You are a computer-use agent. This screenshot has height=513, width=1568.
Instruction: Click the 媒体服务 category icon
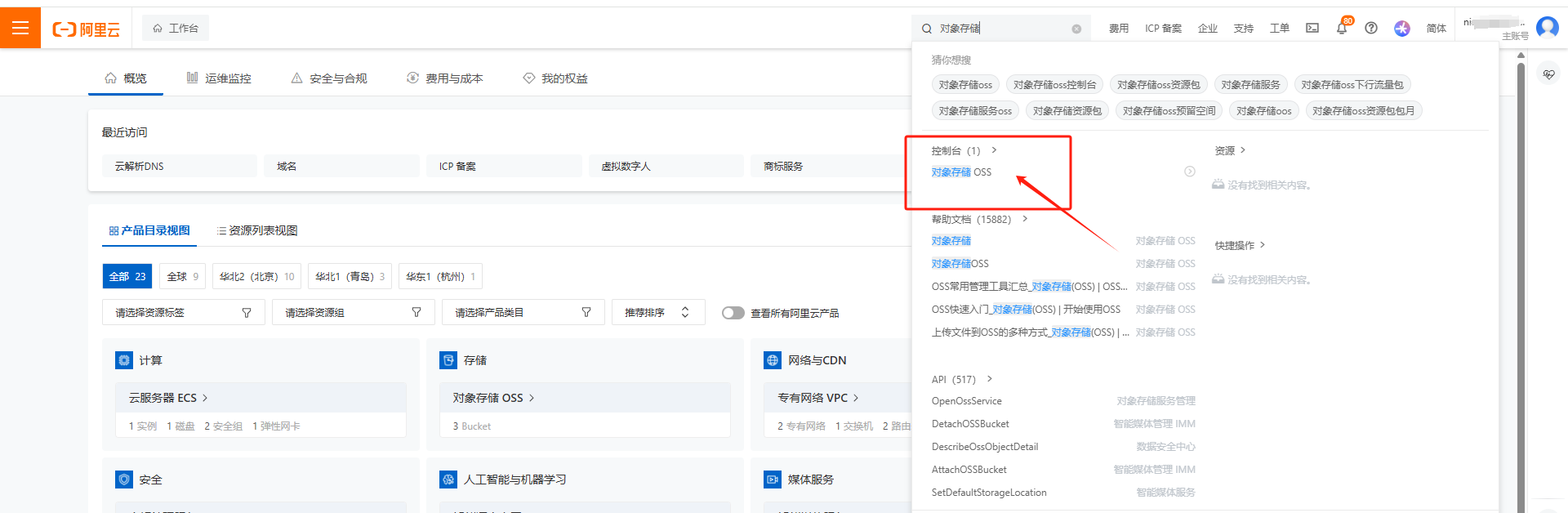click(773, 480)
